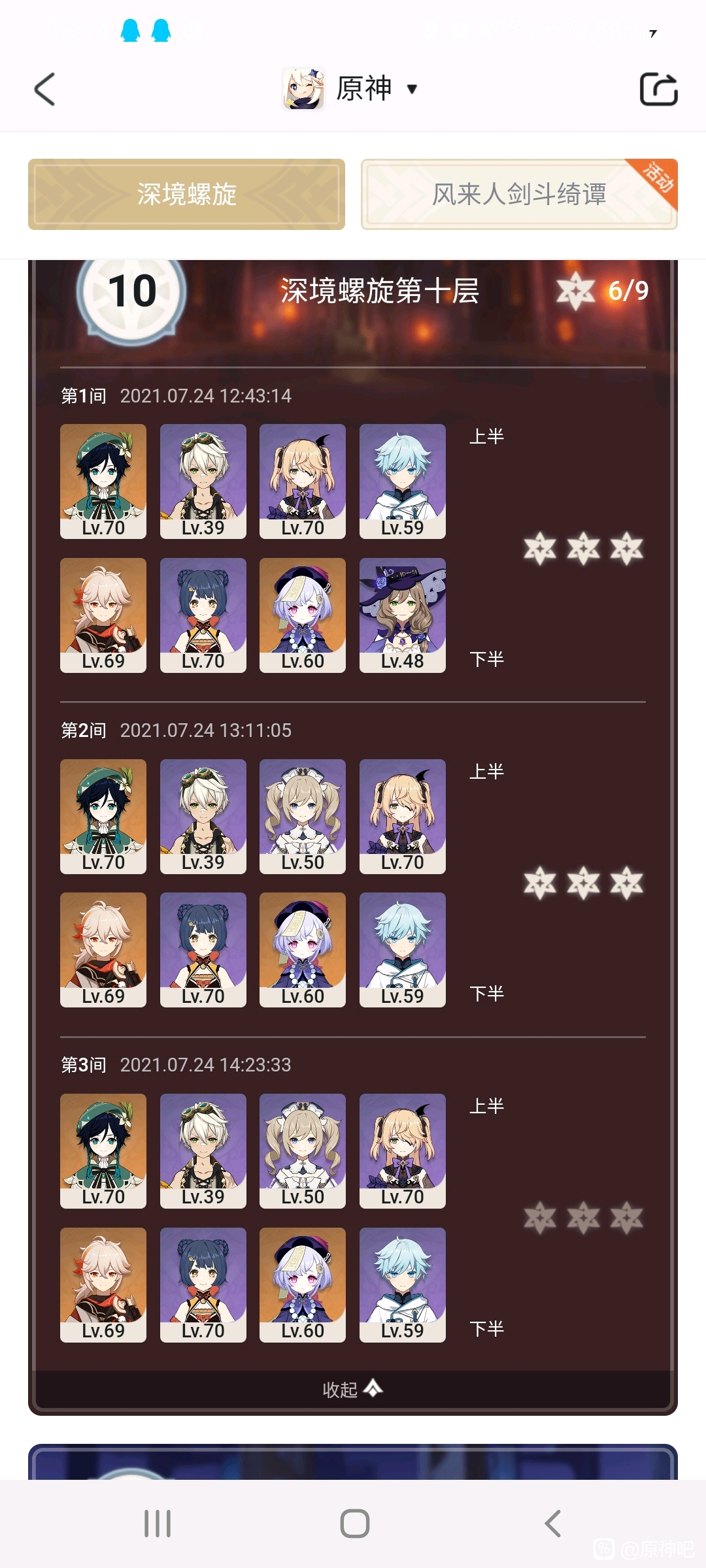This screenshot has height=1568, width=706.
Task: Tap the chamber 3 greyed stars
Action: (583, 1218)
